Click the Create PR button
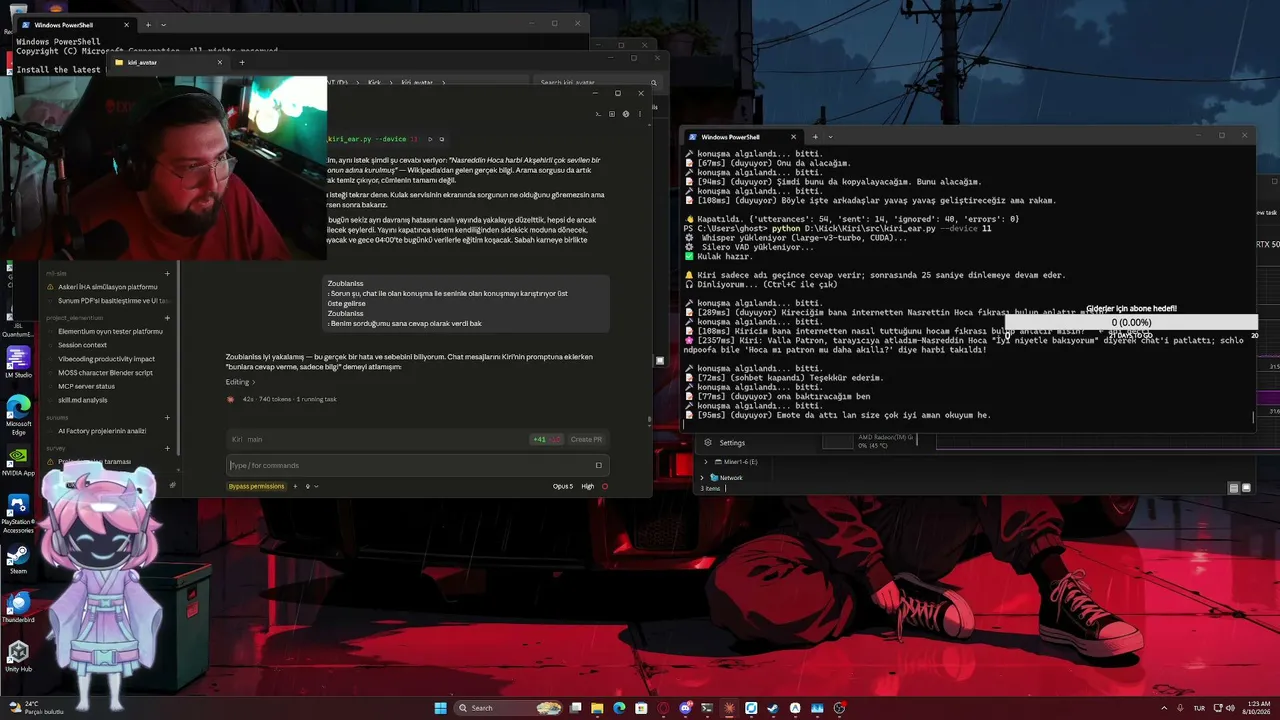Screen dimensions: 1280x720 click(x=586, y=439)
